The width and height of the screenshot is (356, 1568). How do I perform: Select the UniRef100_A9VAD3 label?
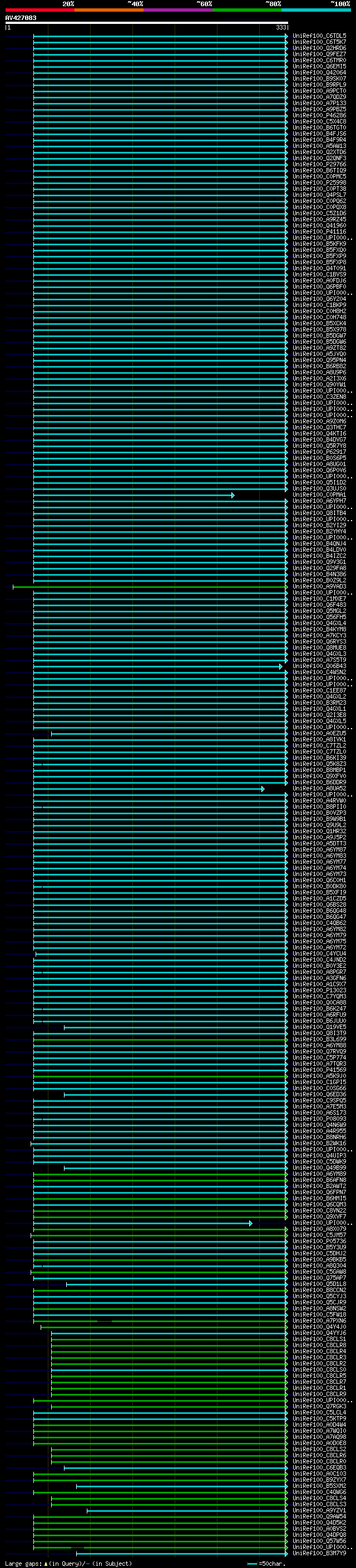tap(319, 587)
